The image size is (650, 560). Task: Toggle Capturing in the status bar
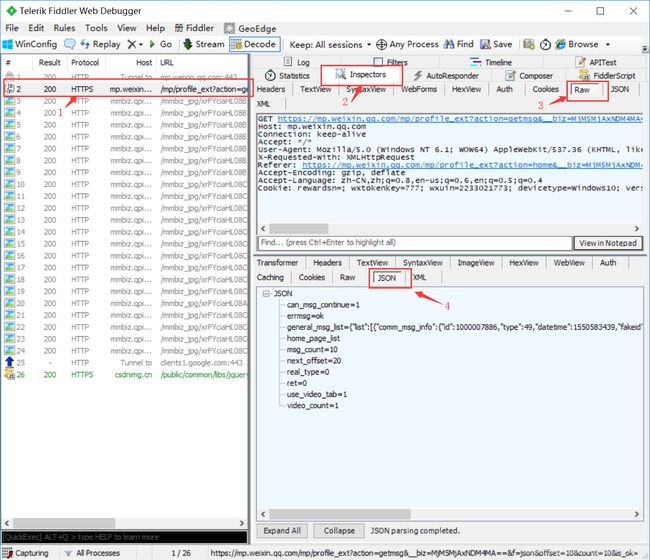pos(25,553)
